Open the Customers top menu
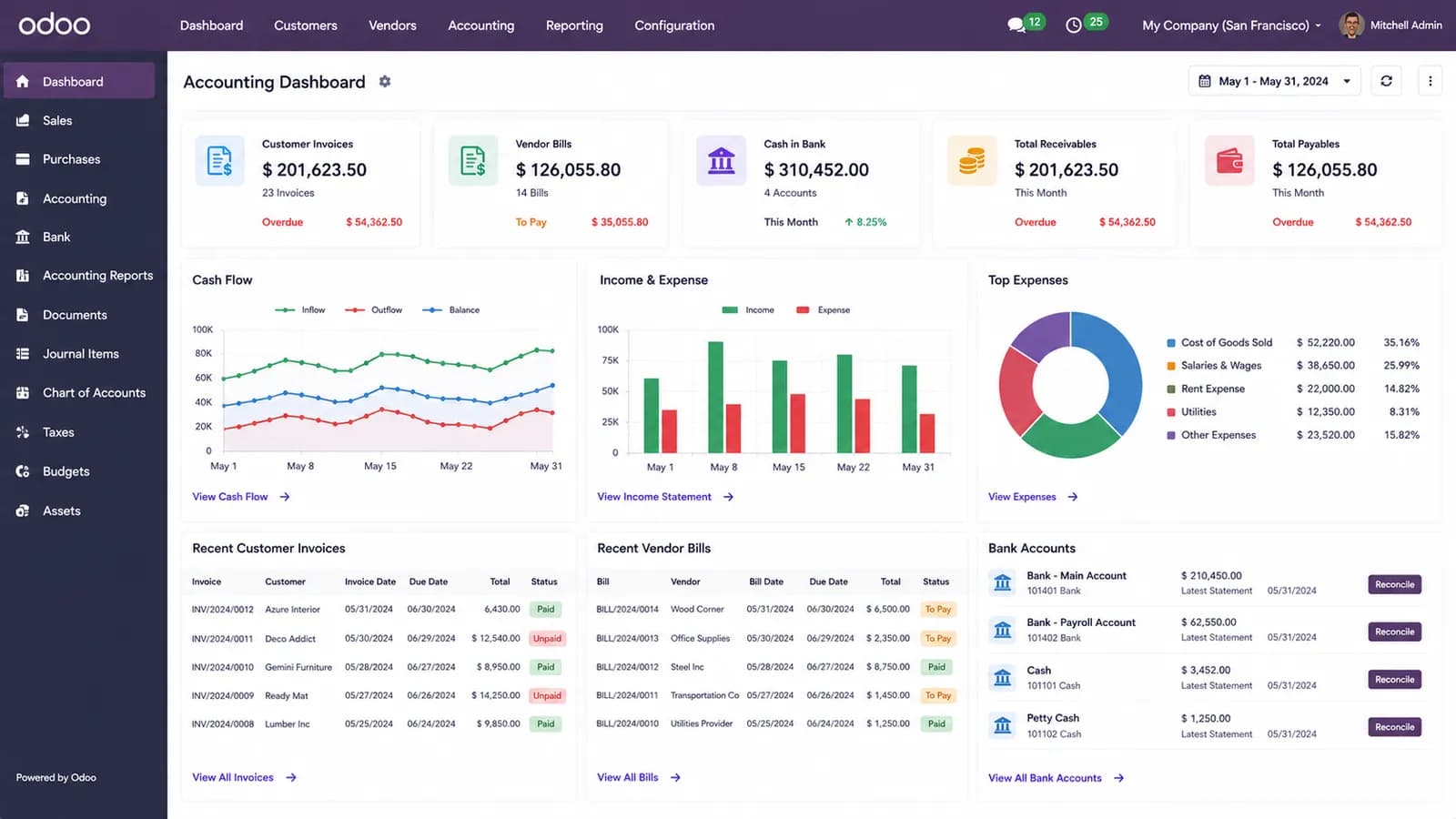Screen dimensions: 1456x819 point(306,25)
